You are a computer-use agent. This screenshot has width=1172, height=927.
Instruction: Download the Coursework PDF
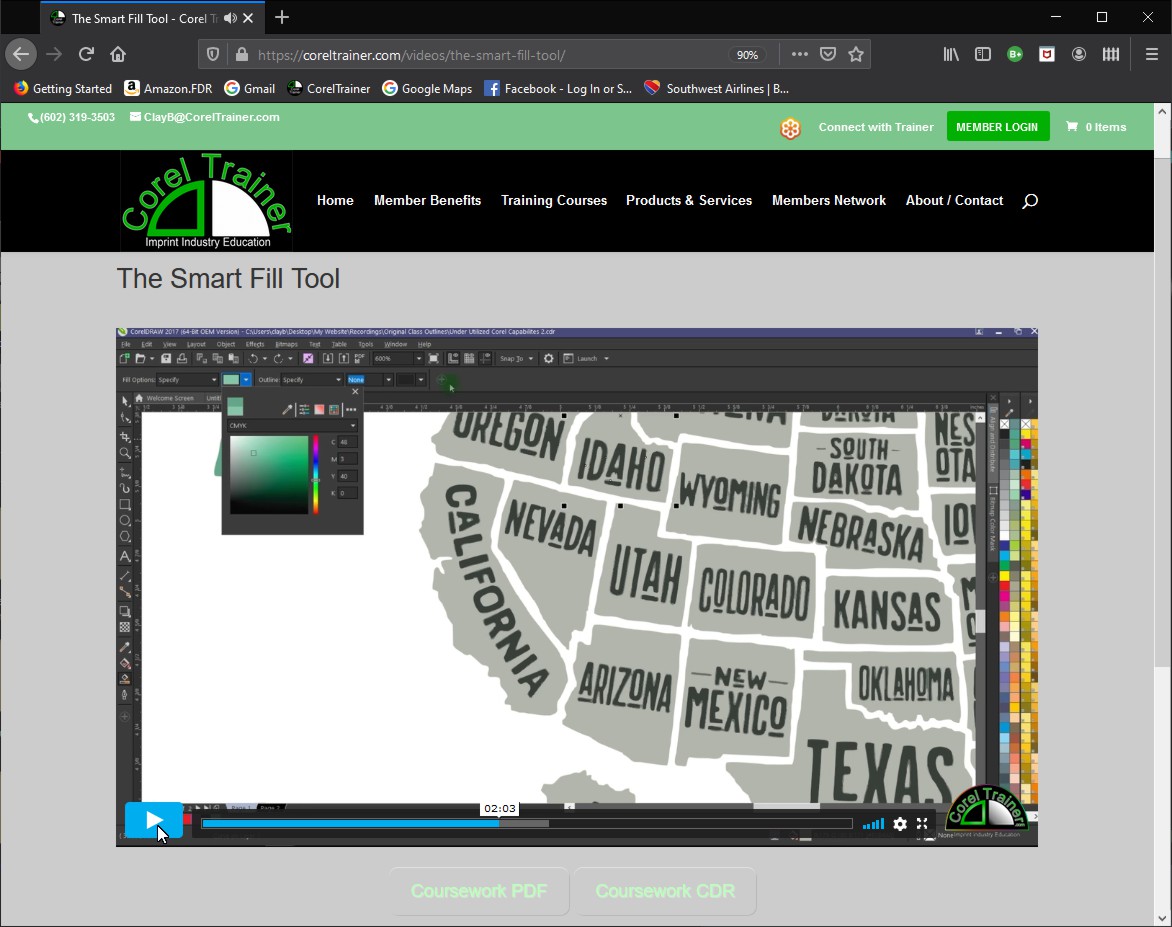point(479,891)
